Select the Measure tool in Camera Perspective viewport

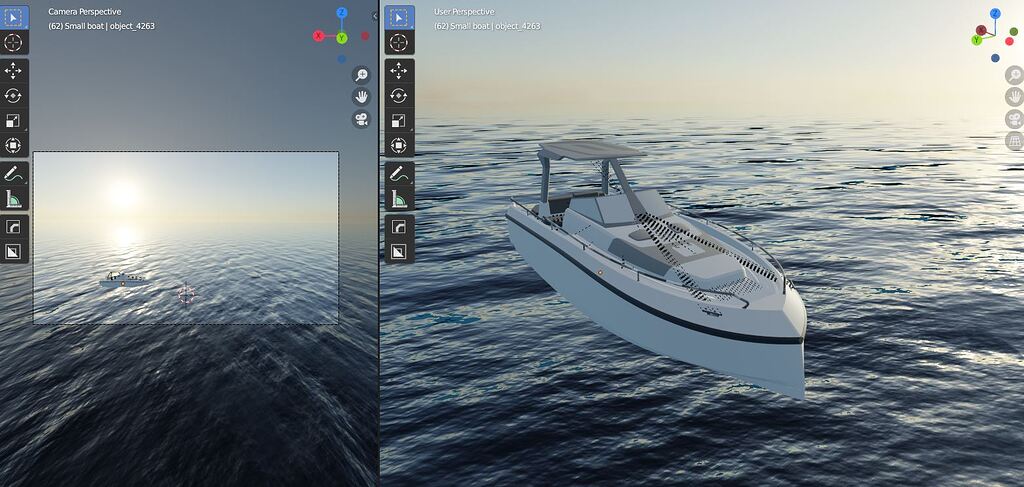tap(13, 199)
